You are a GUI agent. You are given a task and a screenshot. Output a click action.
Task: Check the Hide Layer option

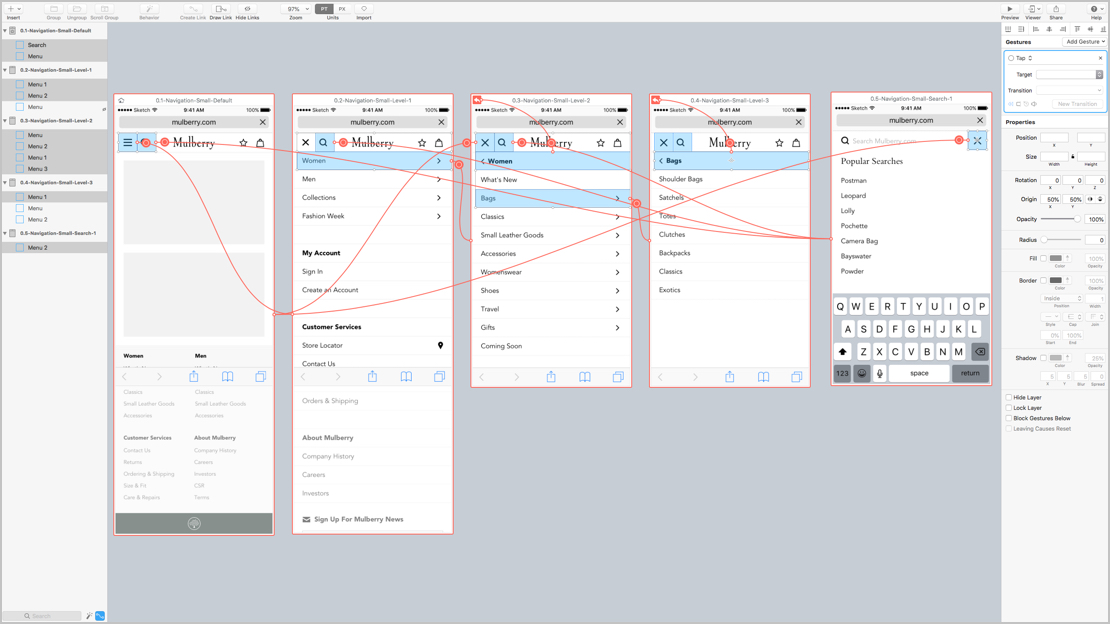pos(1009,397)
